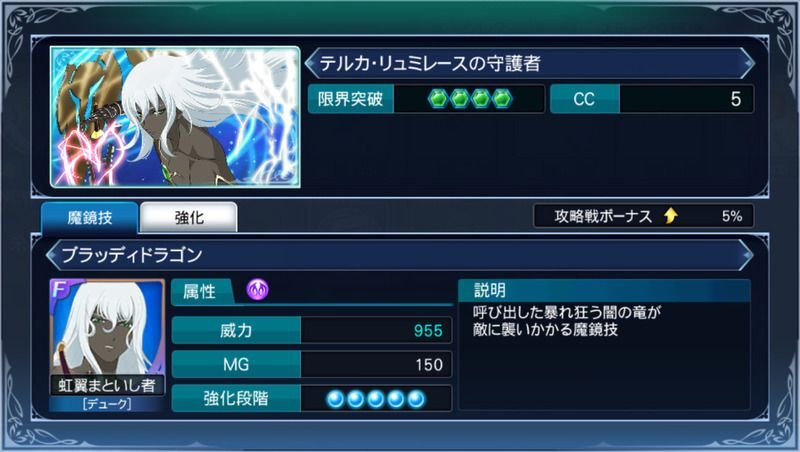Image resolution: width=800 pixels, height=452 pixels.
Task: Expand right arrow of mirrage card title
Action: click(748, 63)
